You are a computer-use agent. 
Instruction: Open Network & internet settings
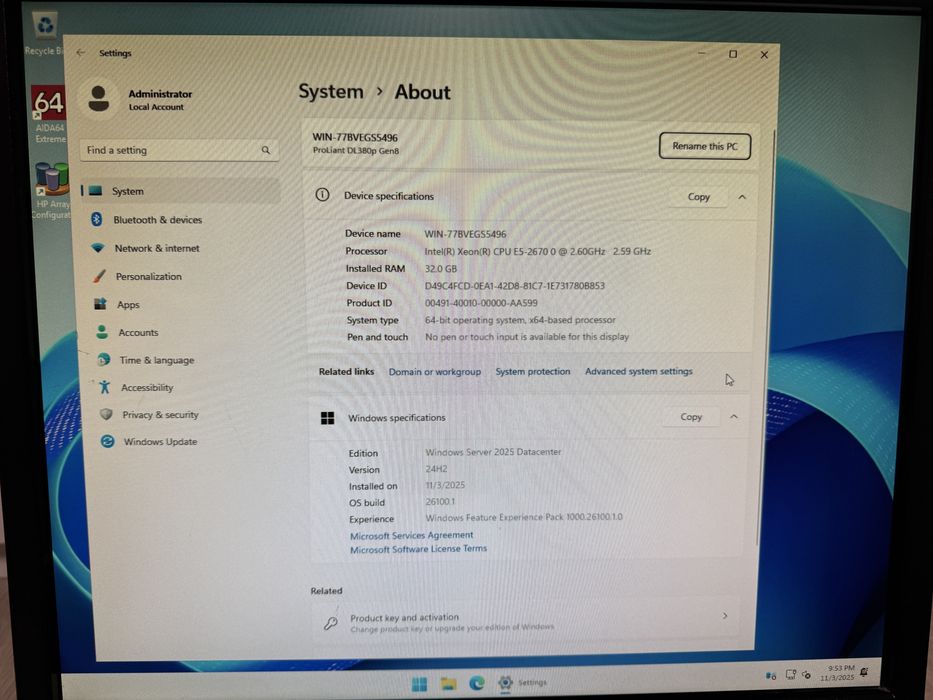click(157, 248)
